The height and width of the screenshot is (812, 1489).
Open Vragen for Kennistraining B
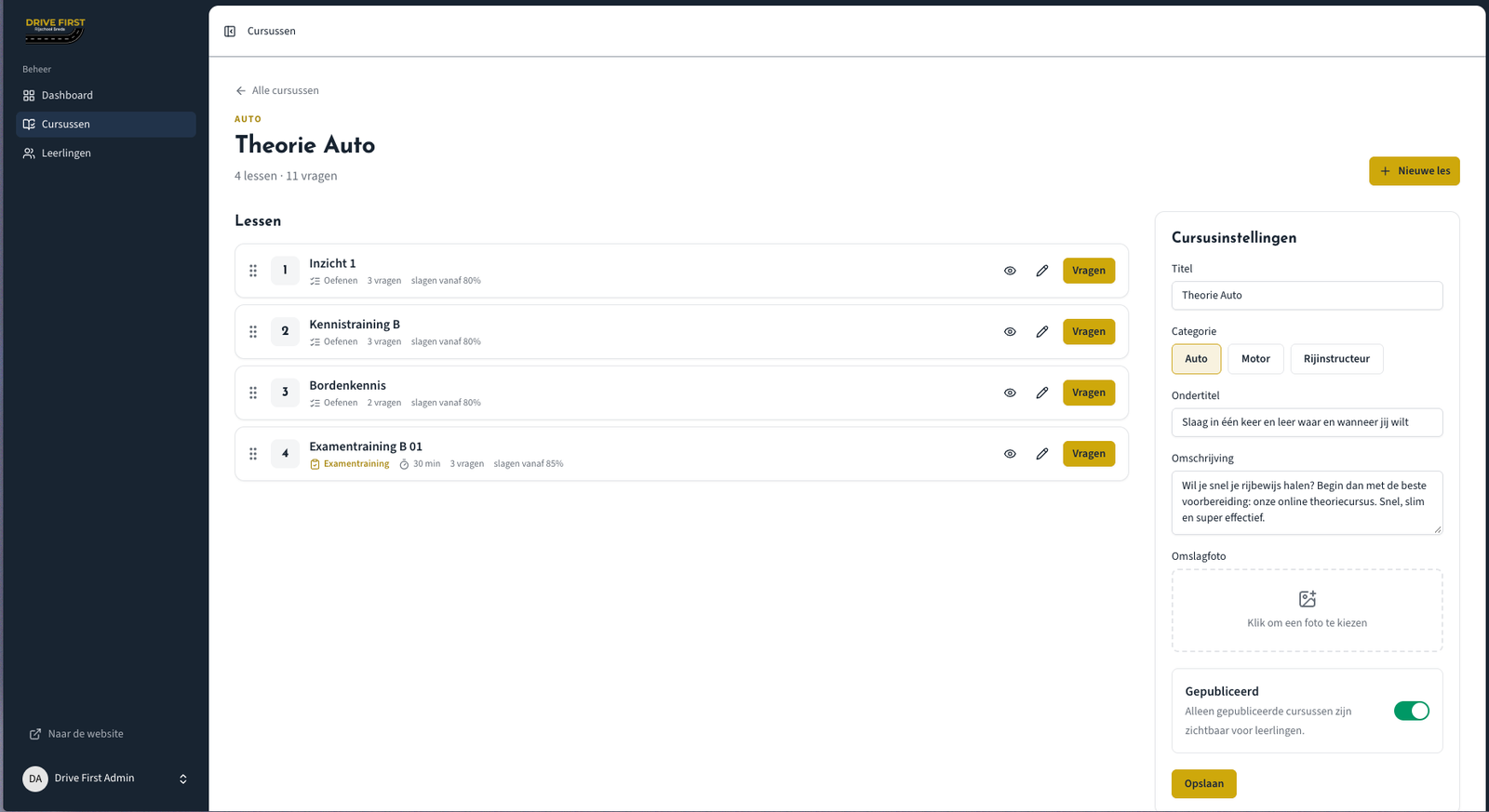pos(1089,332)
